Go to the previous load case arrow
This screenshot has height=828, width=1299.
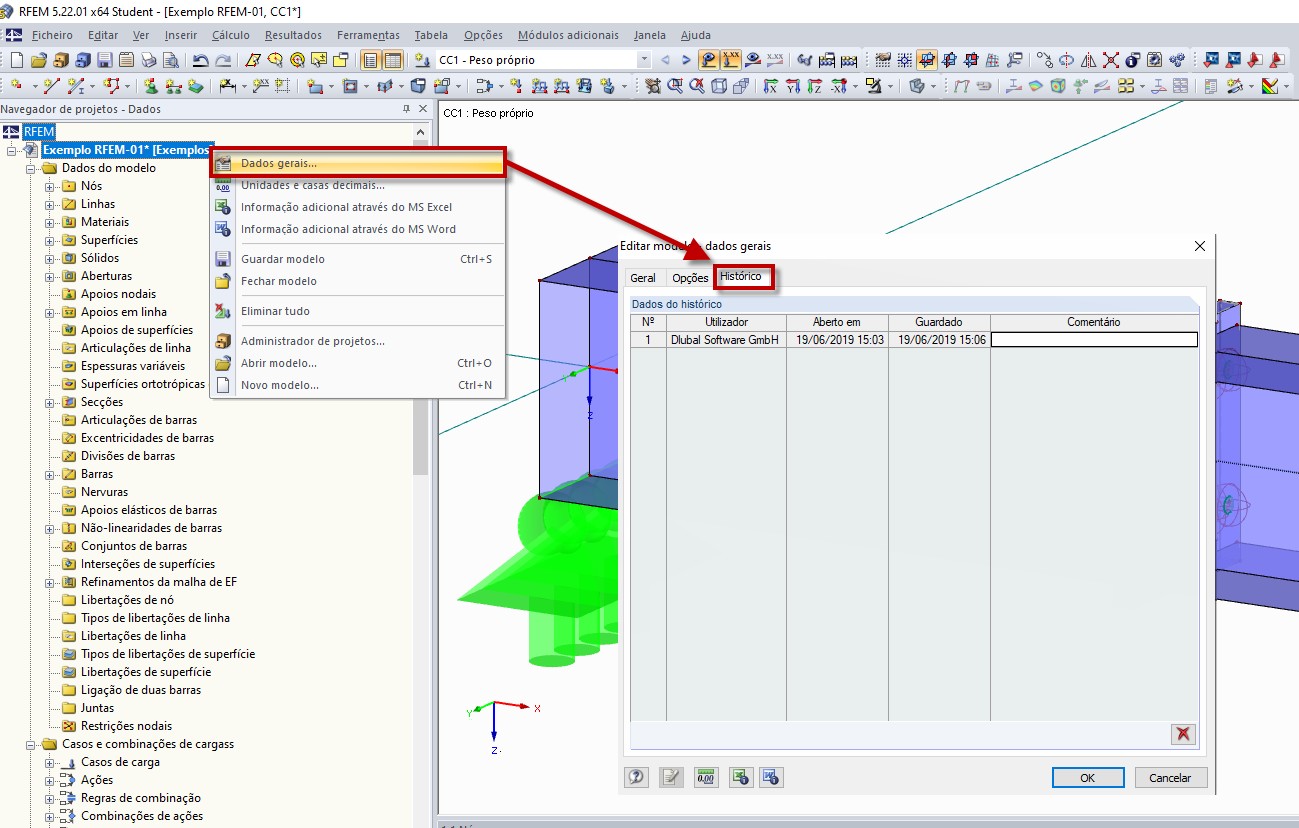pyautogui.click(x=665, y=60)
